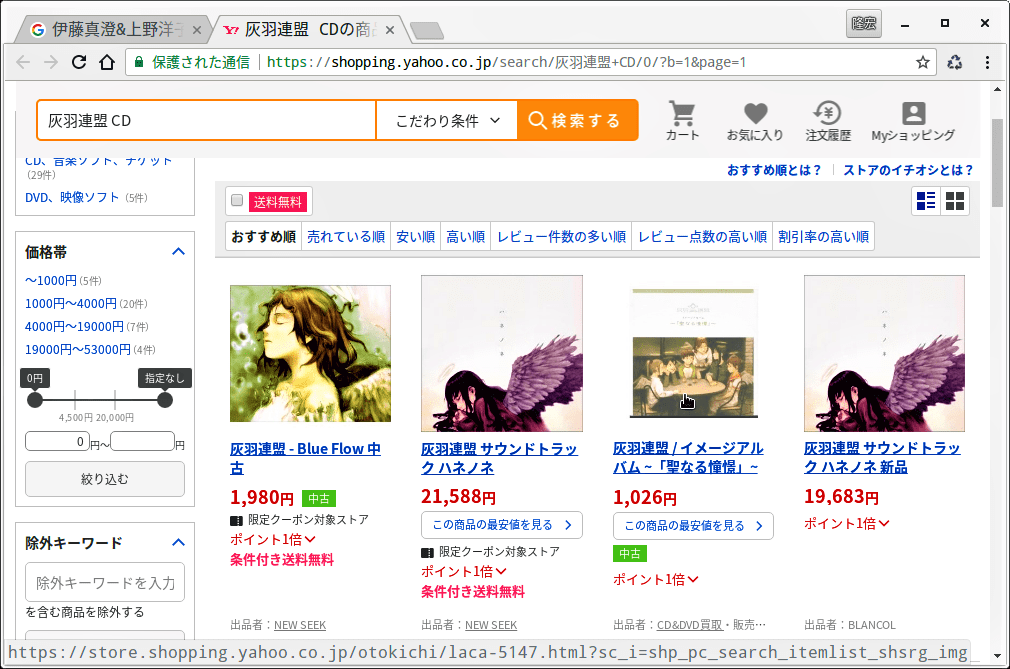This screenshot has height=669, width=1010.
Task: Click この商品の最安値を見る under 1,026円
Action: coord(693,526)
